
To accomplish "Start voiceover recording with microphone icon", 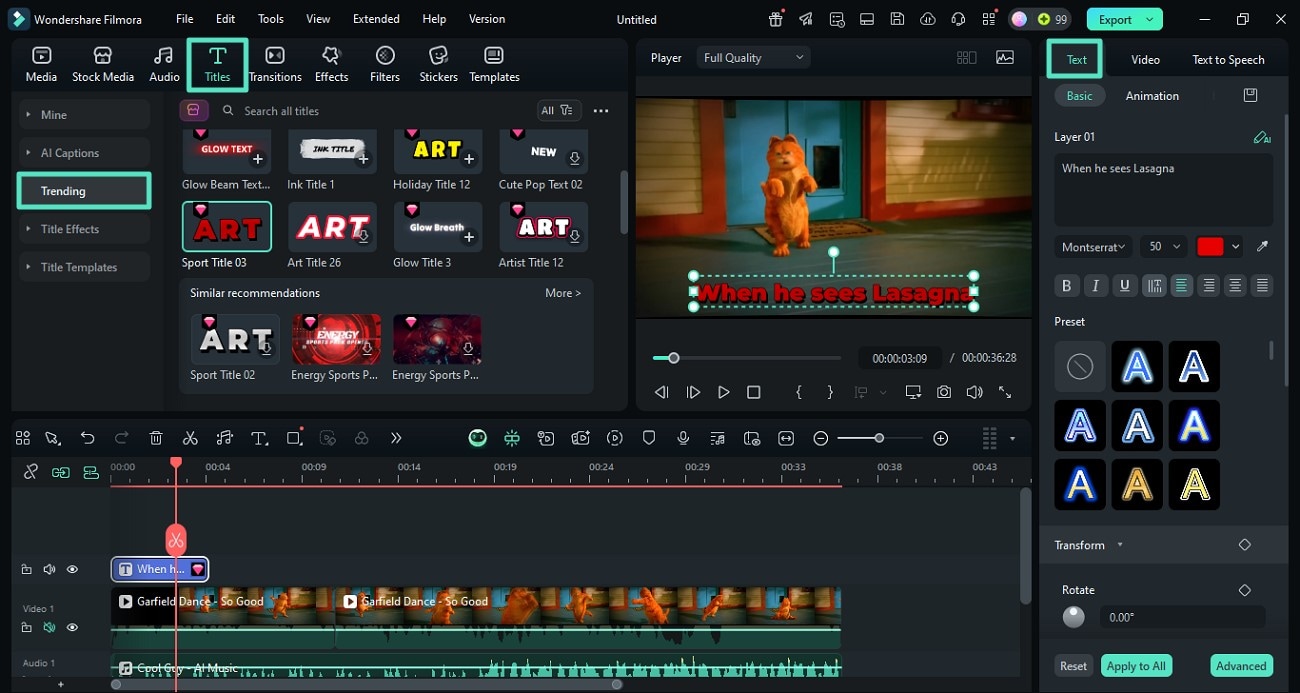I will click(x=683, y=438).
